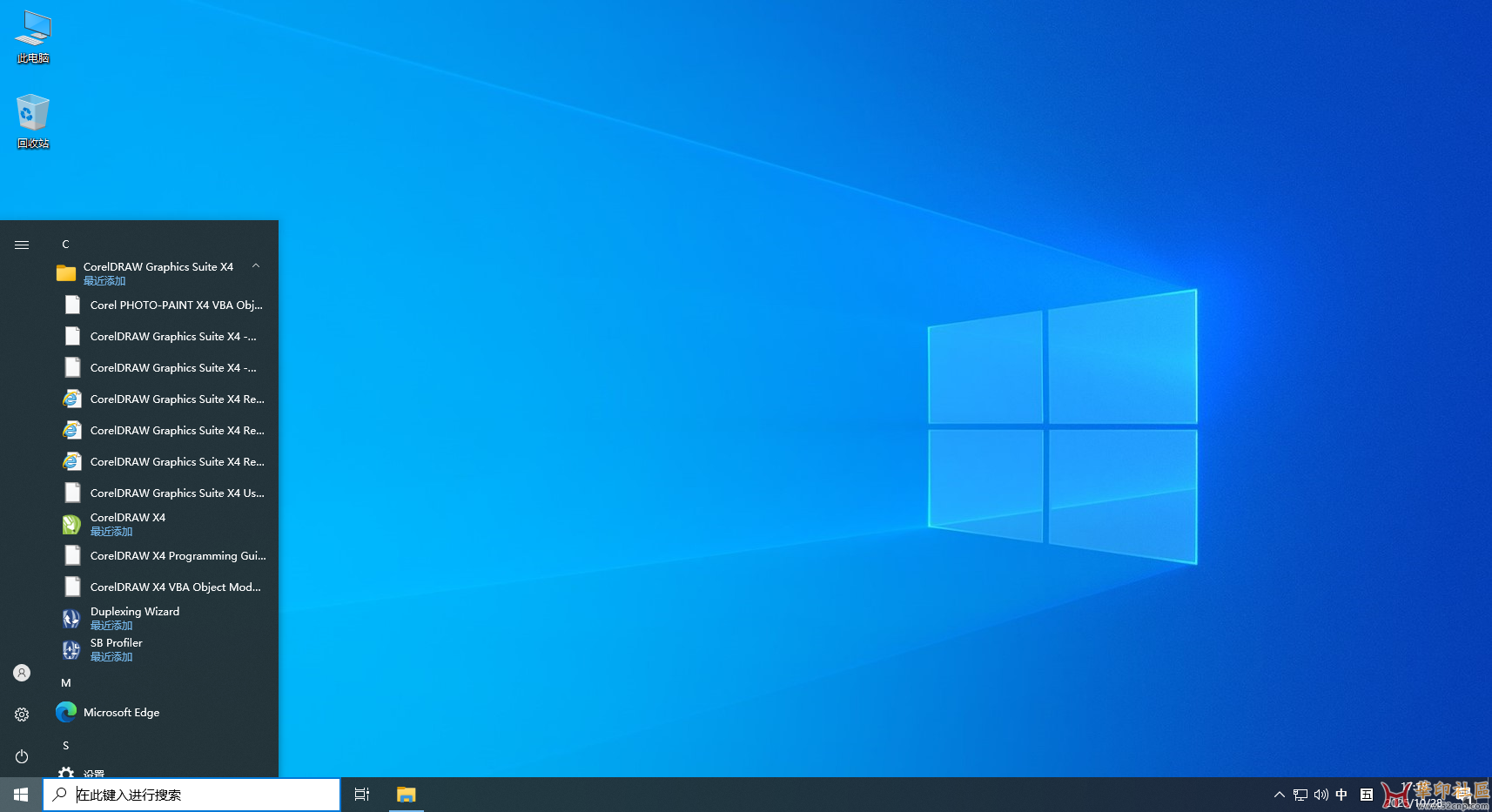
Task: Open 此电脑 on the desktop
Action: (x=32, y=35)
